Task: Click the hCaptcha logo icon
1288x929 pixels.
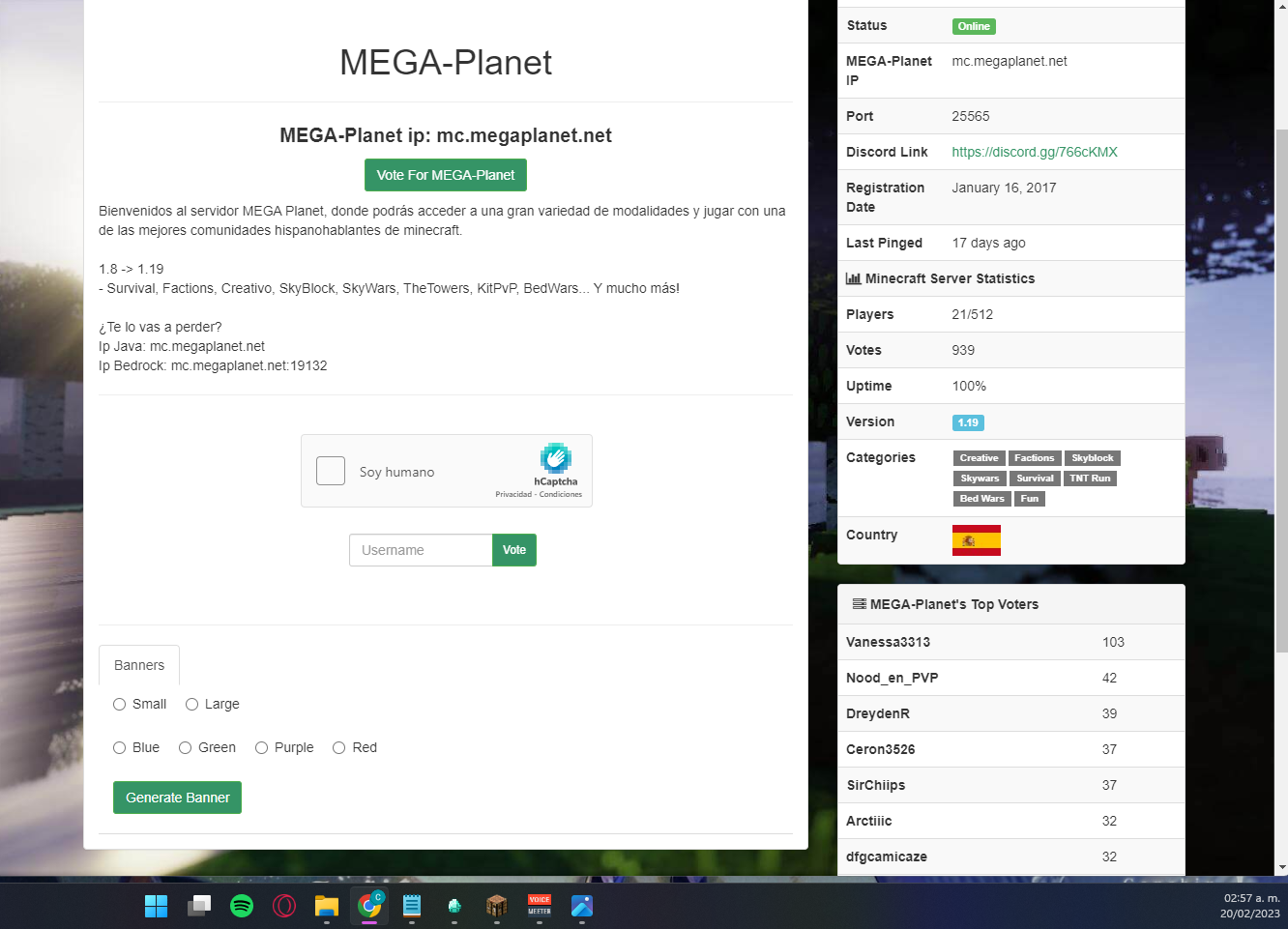Action: [x=556, y=458]
